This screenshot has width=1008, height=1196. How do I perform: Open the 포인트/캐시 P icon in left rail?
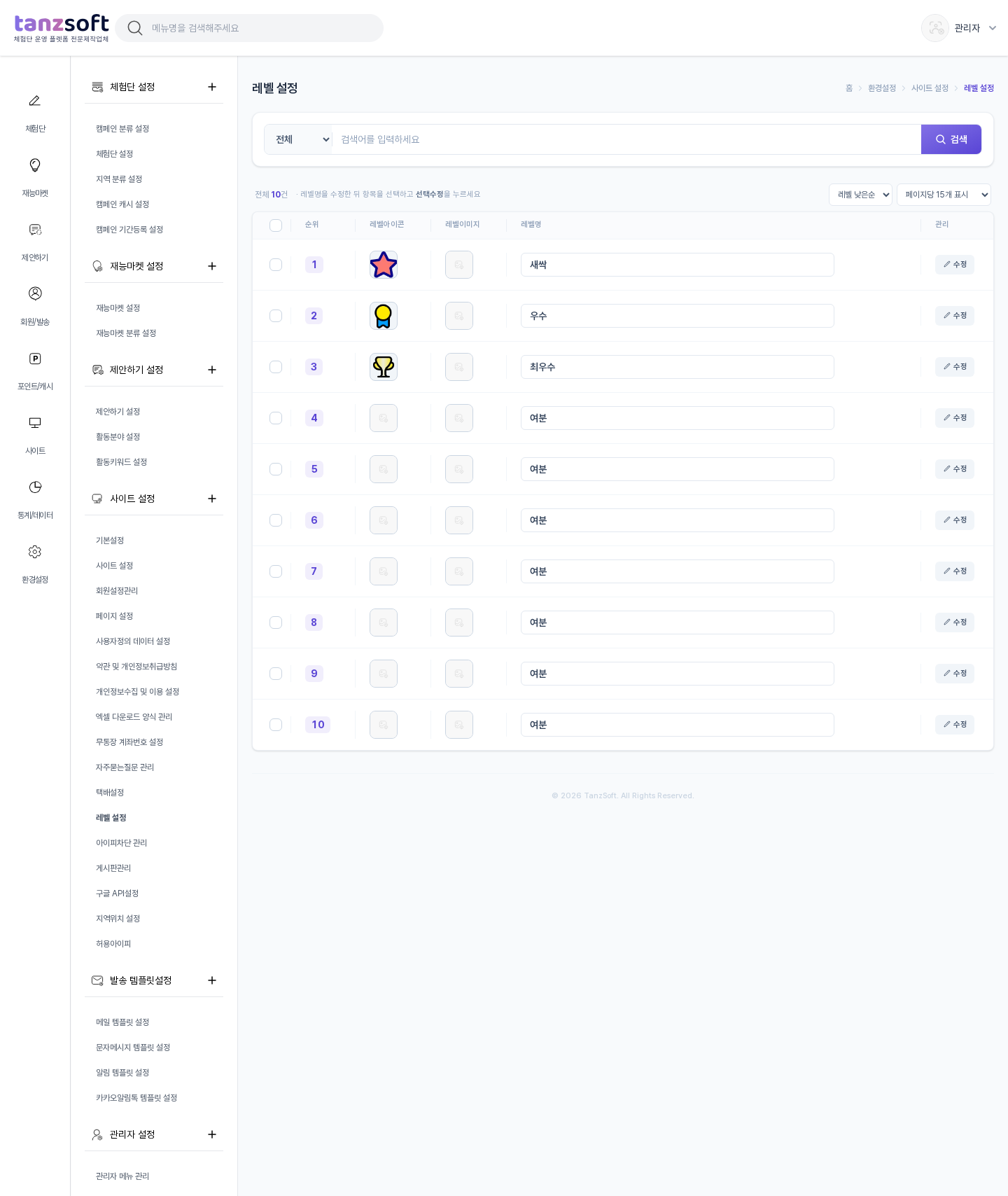click(34, 359)
